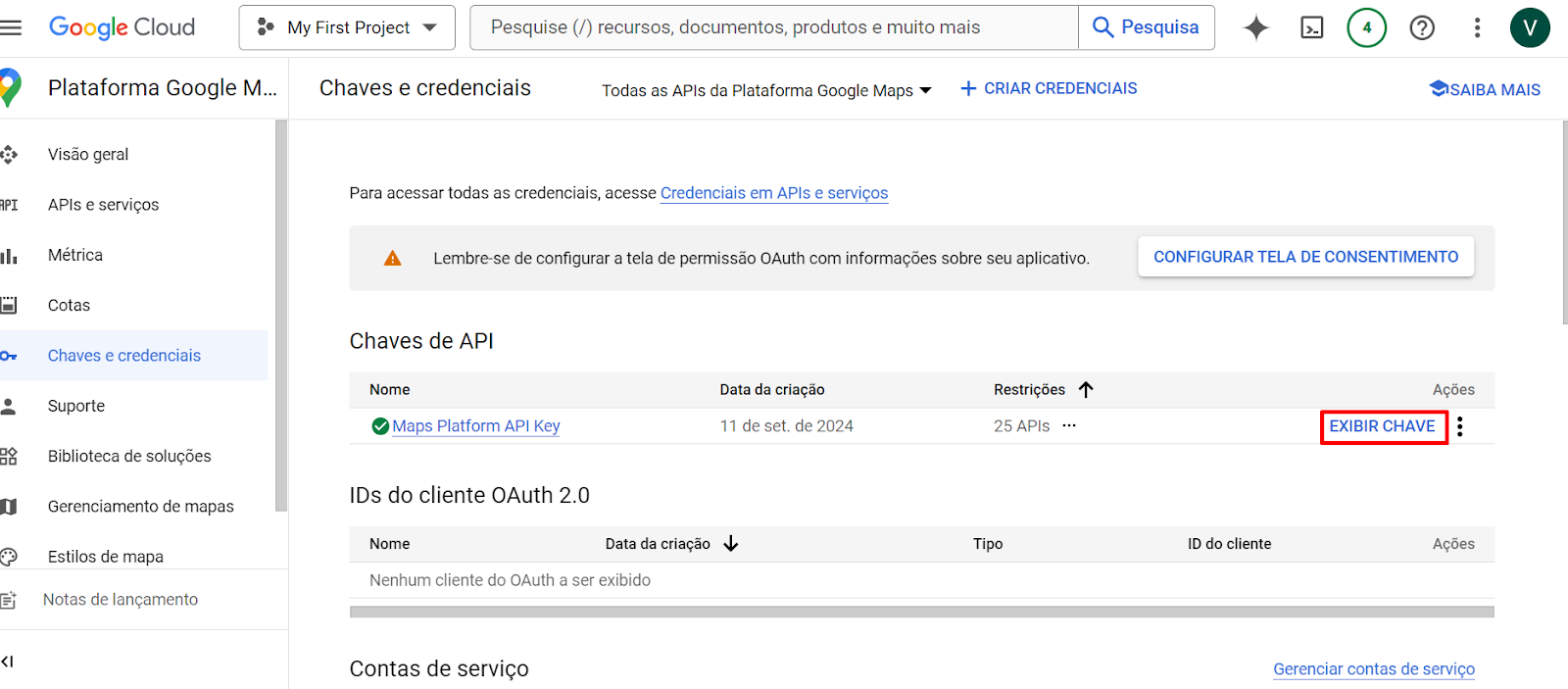This screenshot has width=1568, height=689.
Task: Click the Restrições column header
Action: pos(1029,389)
